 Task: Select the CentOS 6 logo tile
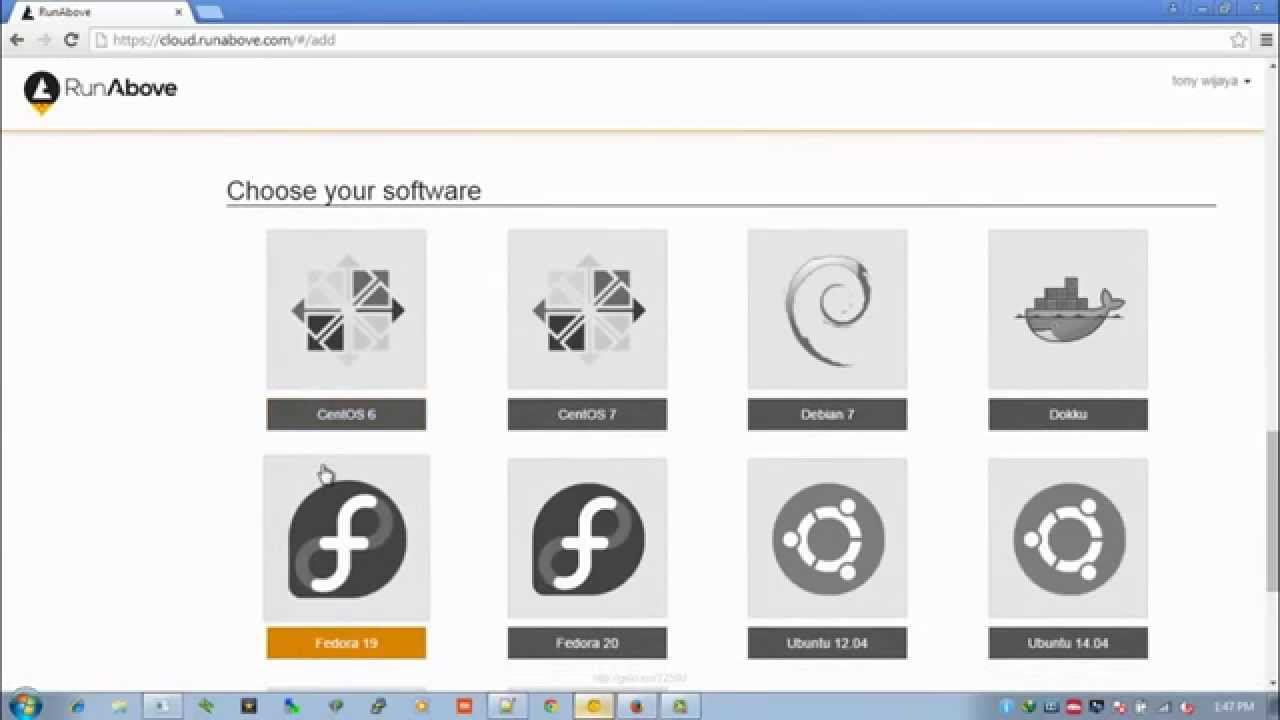[x=346, y=309]
